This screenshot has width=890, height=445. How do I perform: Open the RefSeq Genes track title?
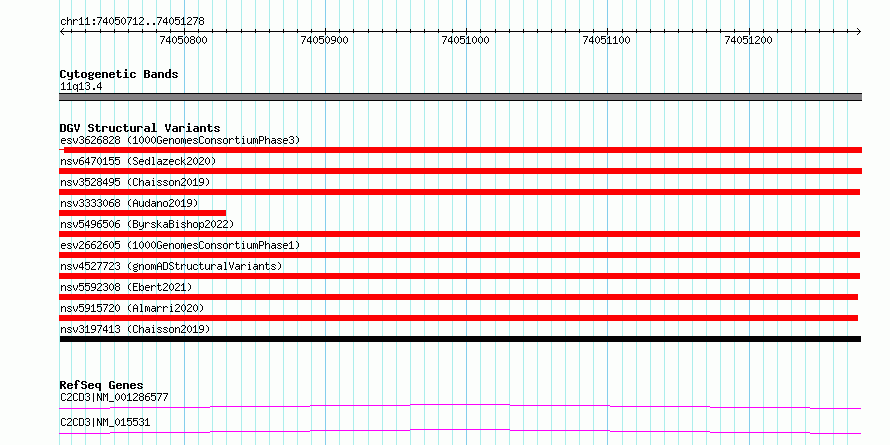[102, 385]
